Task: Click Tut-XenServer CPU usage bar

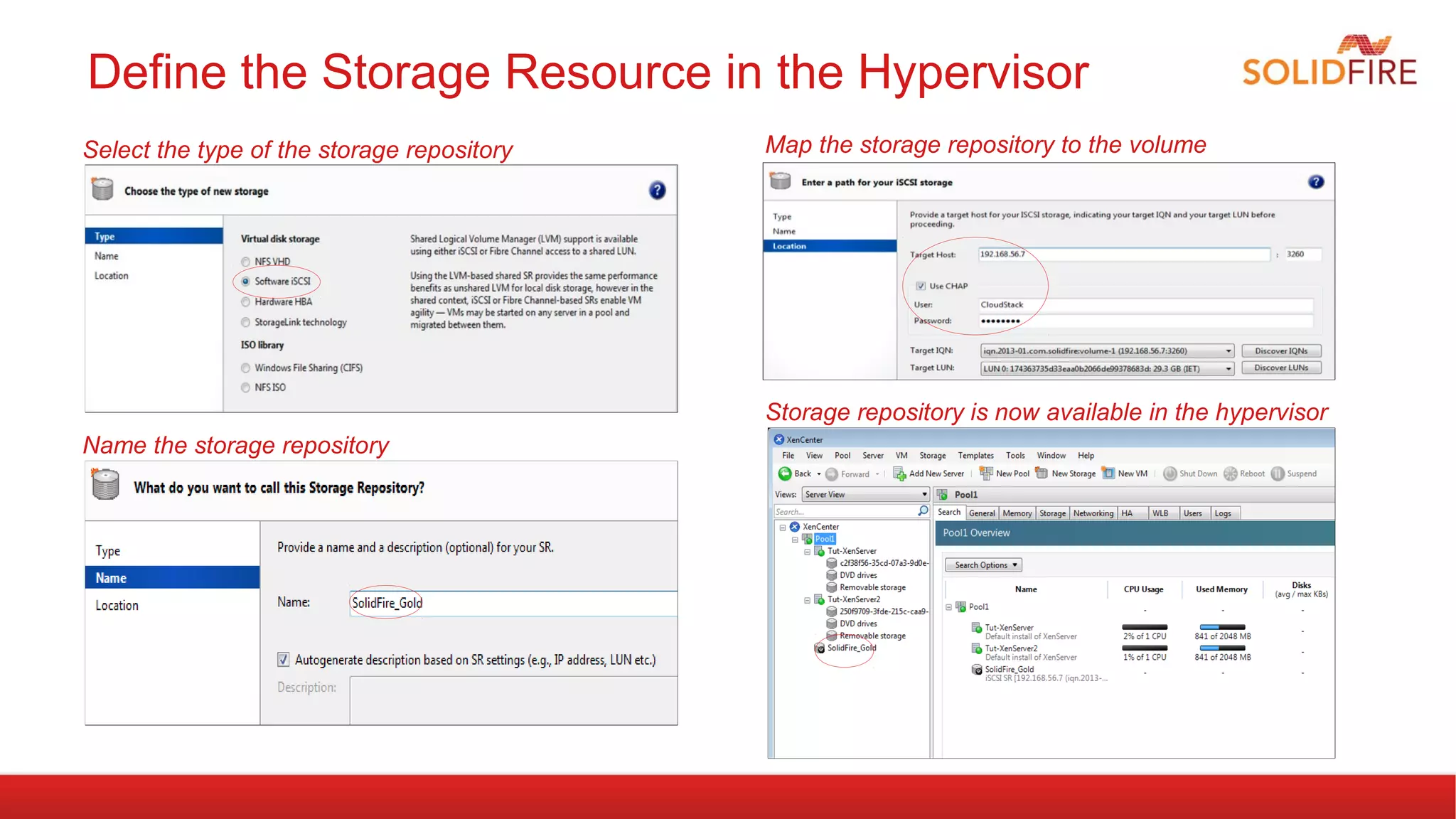Action: (x=1145, y=627)
